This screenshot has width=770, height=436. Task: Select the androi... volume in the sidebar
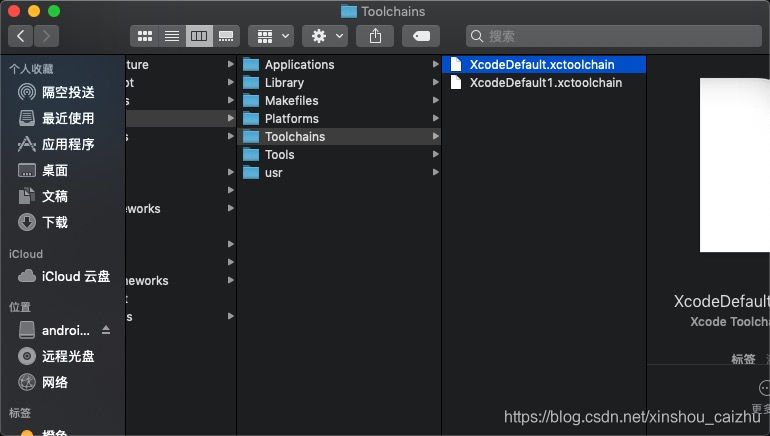pyautogui.click(x=54, y=330)
